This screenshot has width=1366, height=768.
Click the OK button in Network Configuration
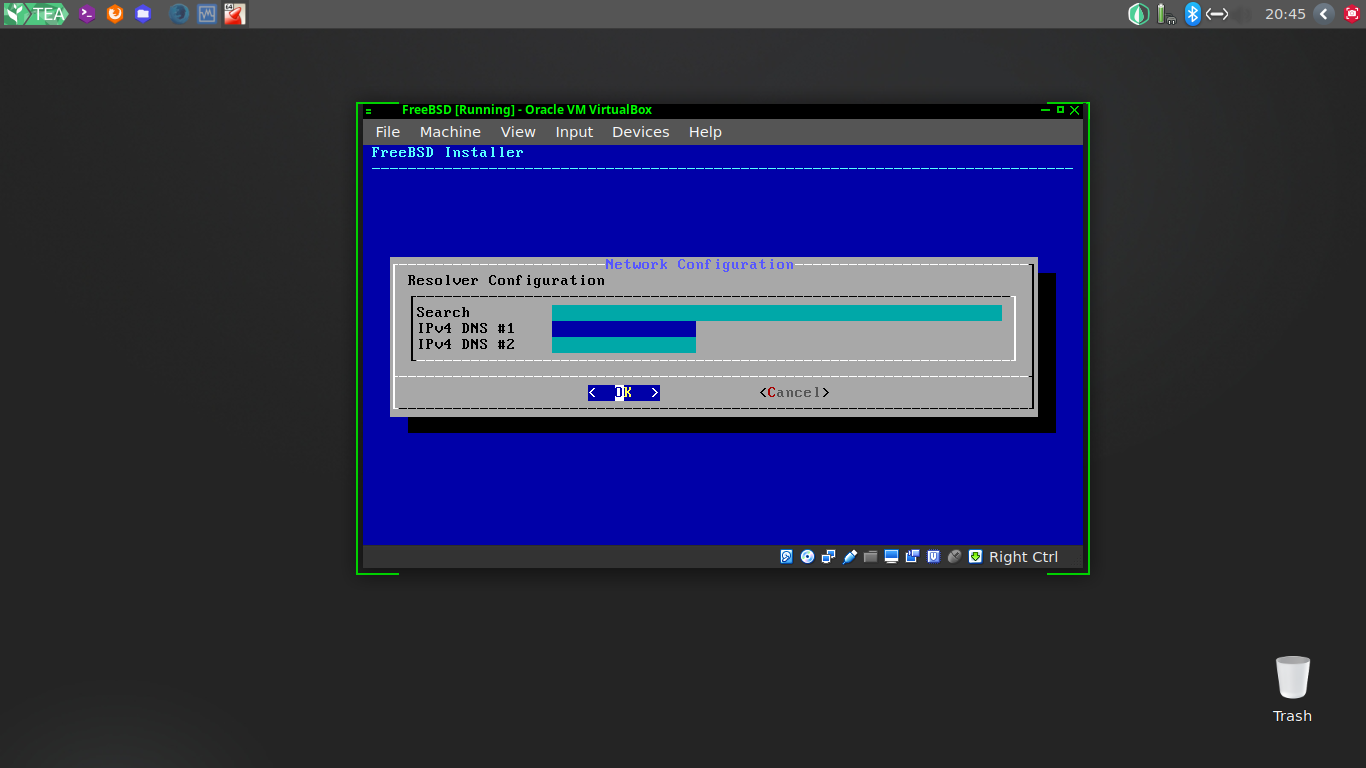624,393
